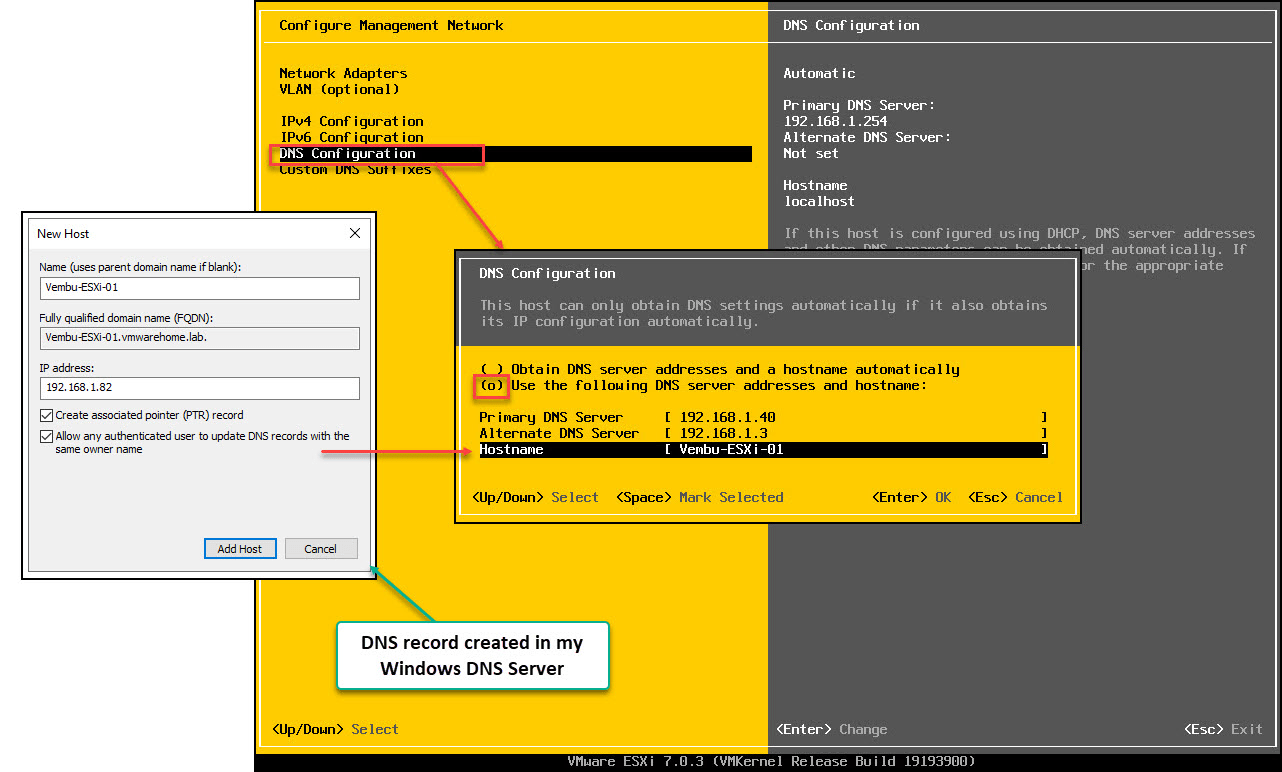The width and height of the screenshot is (1282, 772).
Task: Click the New Host dialog title
Action: pyautogui.click(x=63, y=233)
